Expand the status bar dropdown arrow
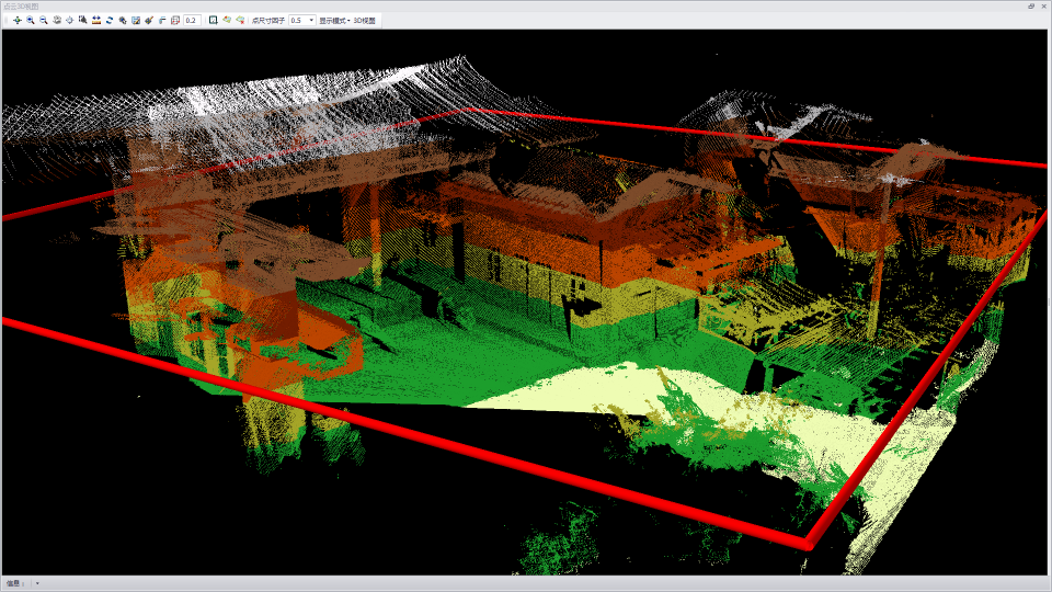Viewport: 1052px width, 592px height. point(37,583)
